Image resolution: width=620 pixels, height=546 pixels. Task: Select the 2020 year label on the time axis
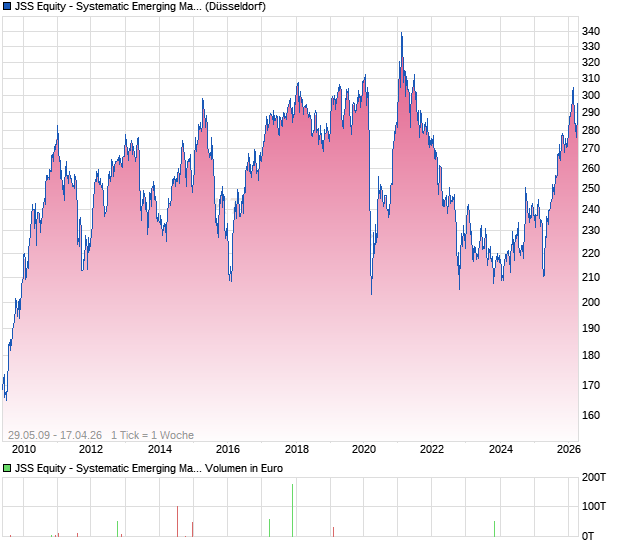pos(364,450)
